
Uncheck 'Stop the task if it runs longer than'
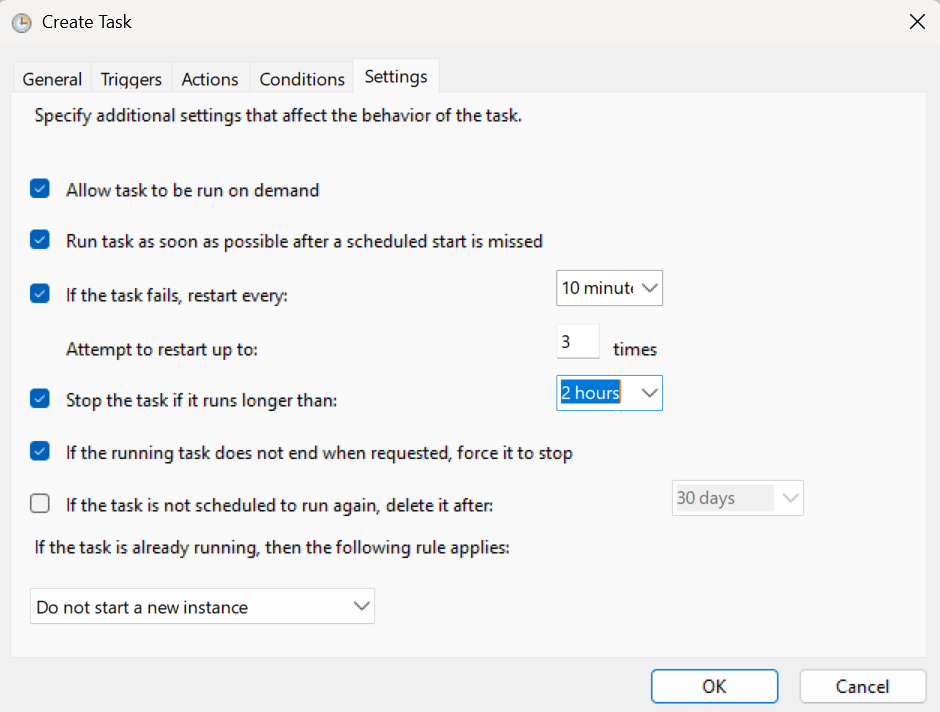pyautogui.click(x=39, y=398)
